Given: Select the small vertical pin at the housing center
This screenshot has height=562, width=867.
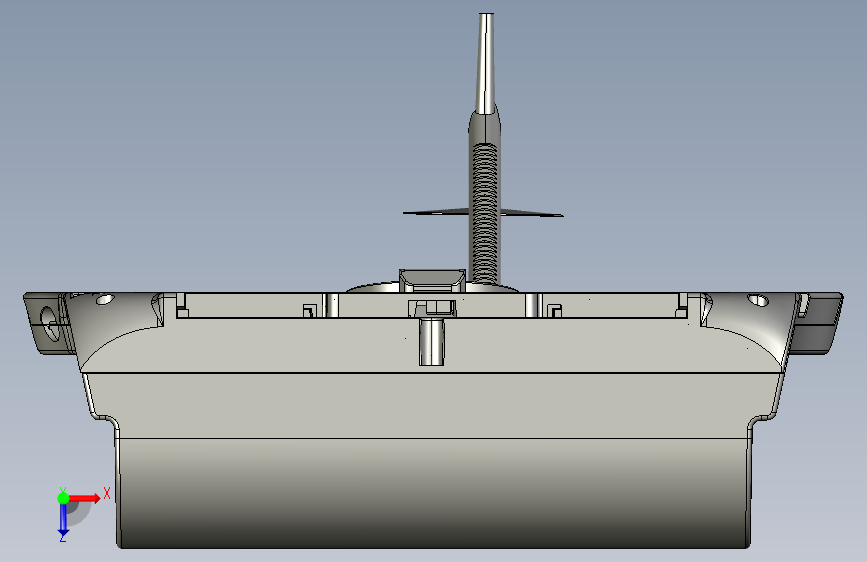Looking at the screenshot, I should coord(431,341).
